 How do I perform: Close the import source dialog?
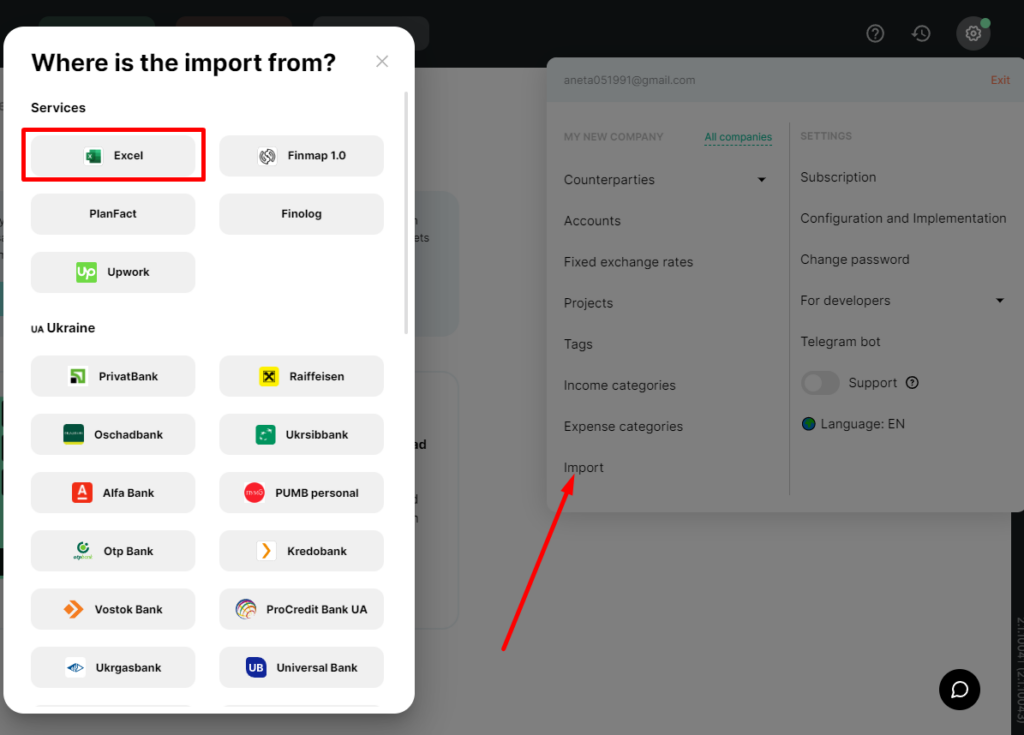382,61
